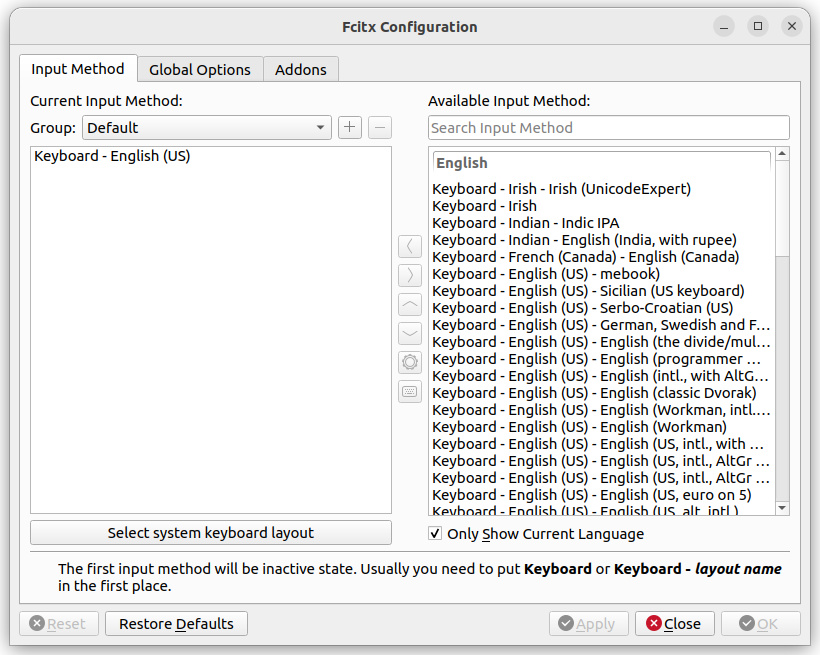This screenshot has width=820, height=655.
Task: Select English (US) - mebook) entry
Action: tap(602, 274)
